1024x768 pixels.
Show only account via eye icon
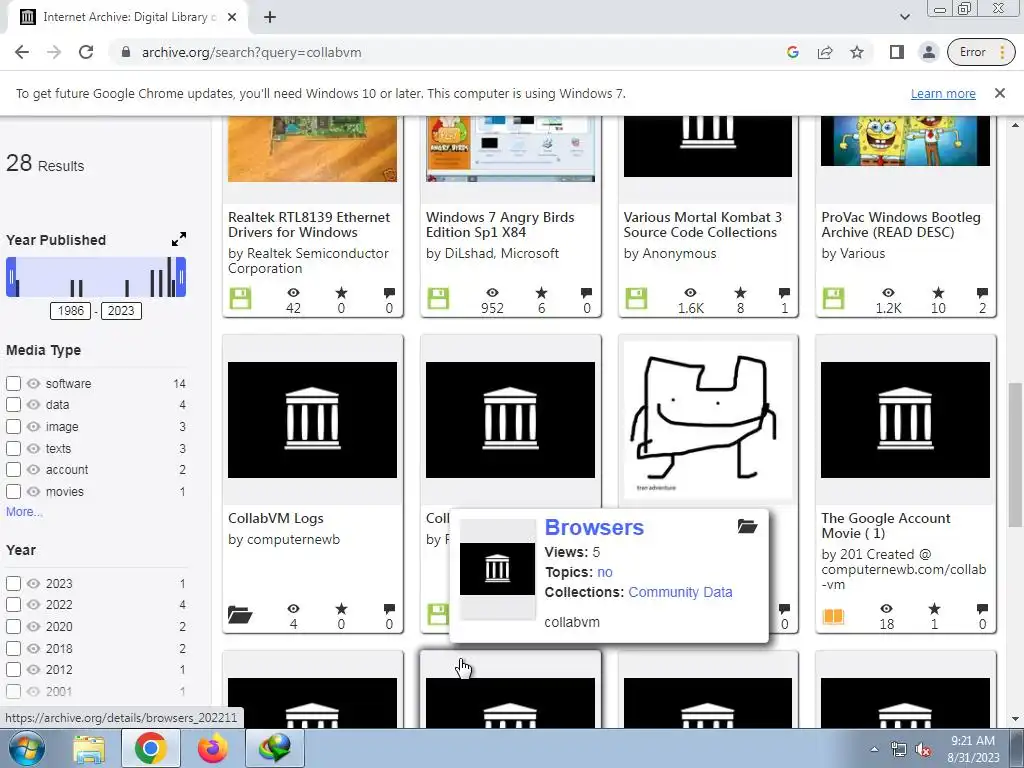click(33, 470)
